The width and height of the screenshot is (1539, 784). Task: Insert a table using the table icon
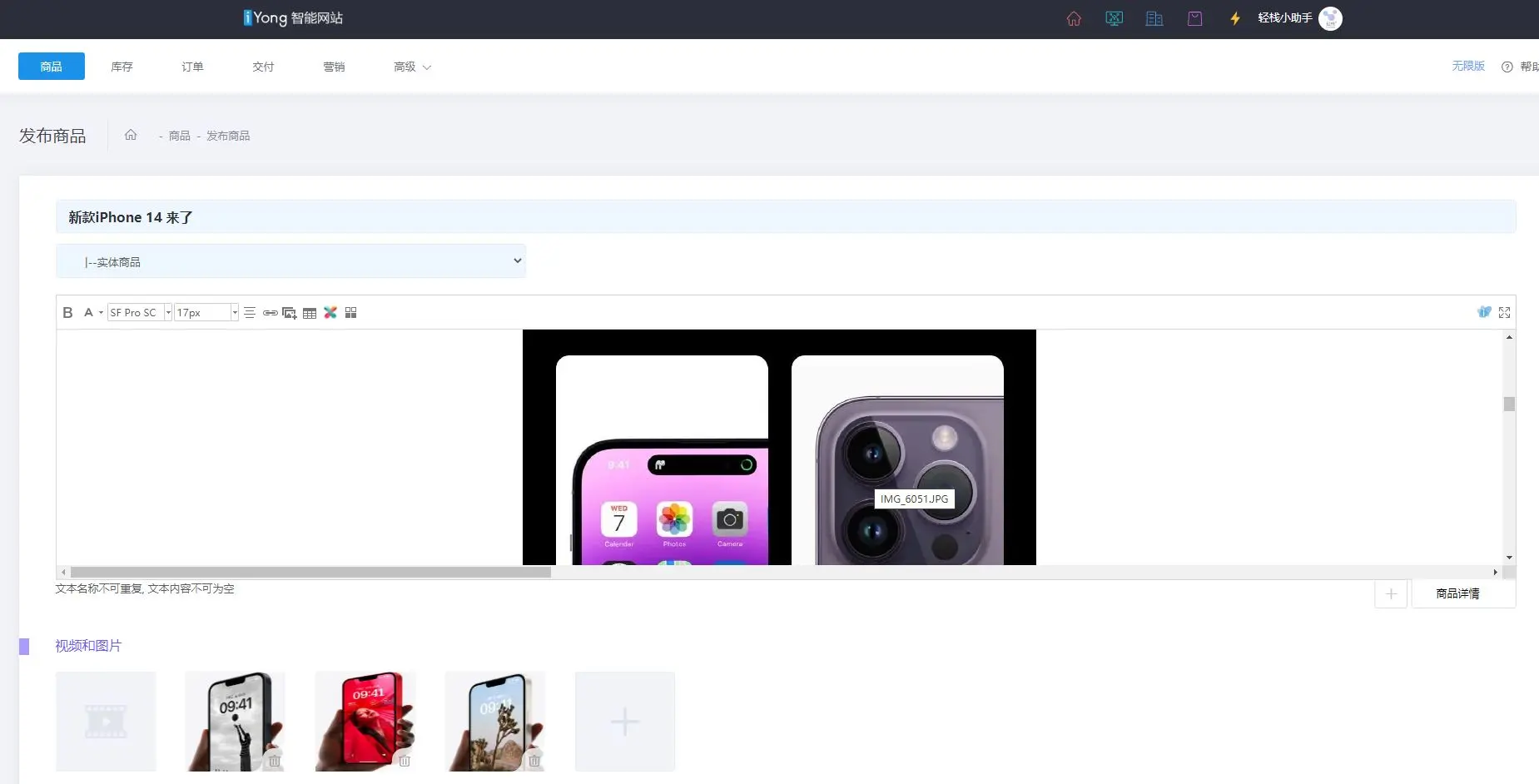[x=310, y=313]
